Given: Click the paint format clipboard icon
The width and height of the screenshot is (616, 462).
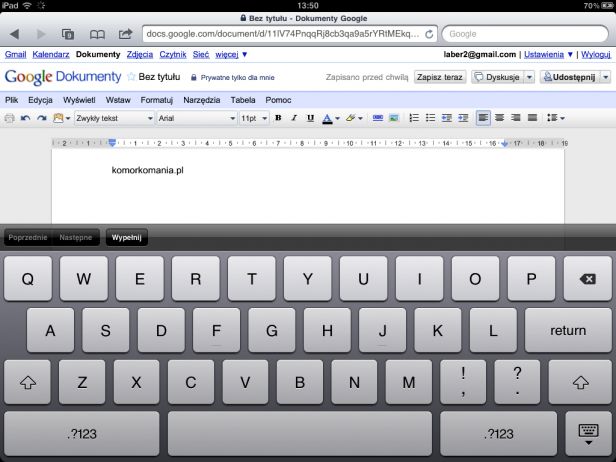Looking at the screenshot, I should tap(58, 118).
